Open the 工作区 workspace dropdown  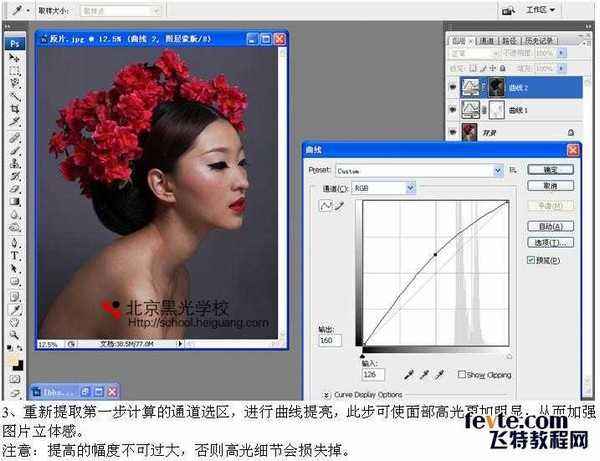(540, 10)
